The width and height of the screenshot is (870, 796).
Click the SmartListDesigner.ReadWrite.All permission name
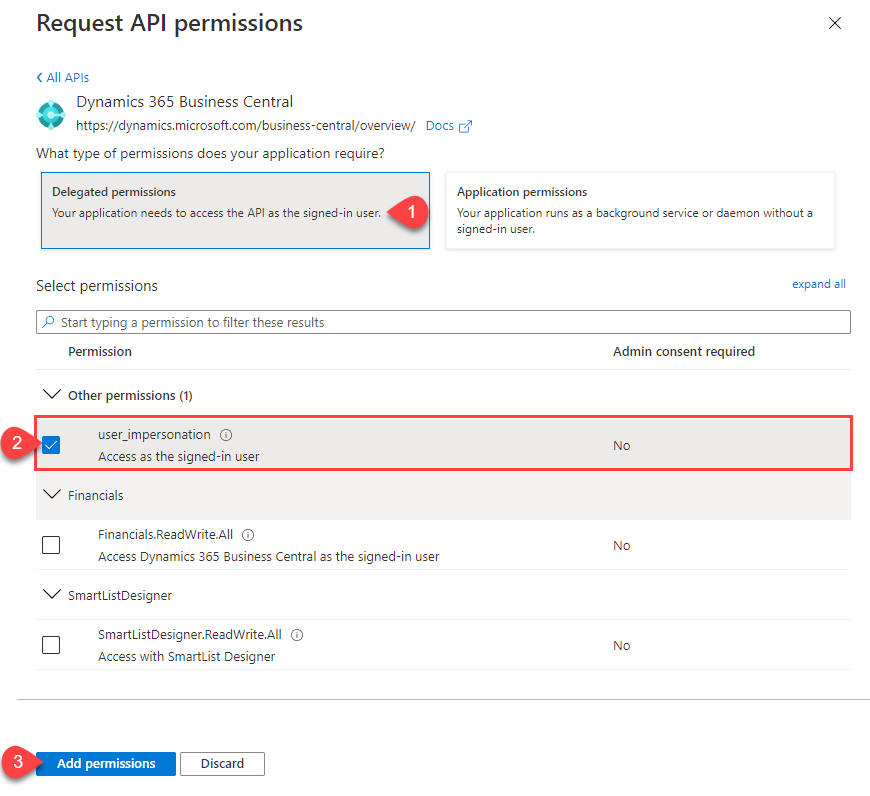pyautogui.click(x=190, y=635)
